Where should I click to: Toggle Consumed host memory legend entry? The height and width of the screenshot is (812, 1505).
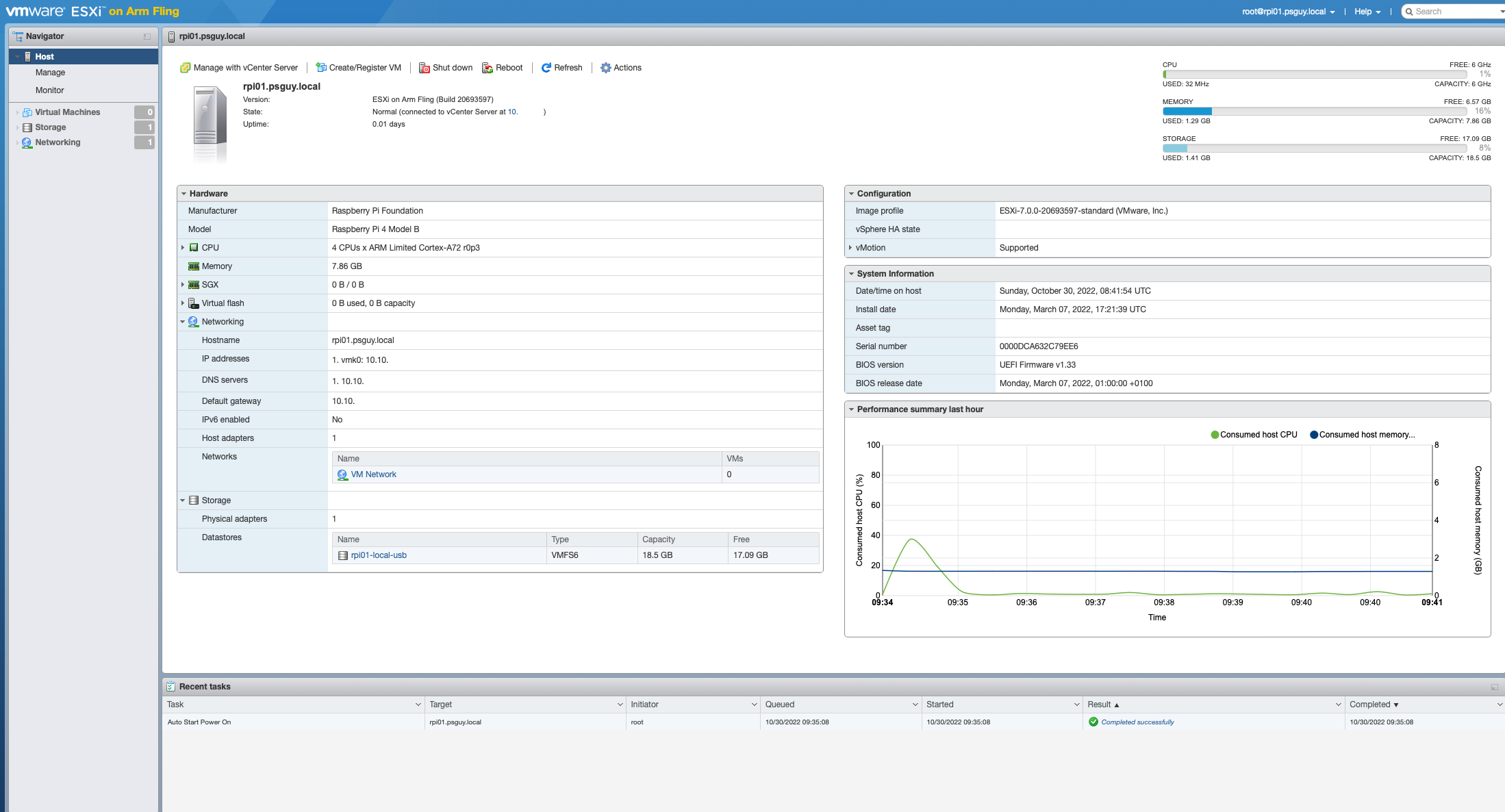coord(1362,435)
